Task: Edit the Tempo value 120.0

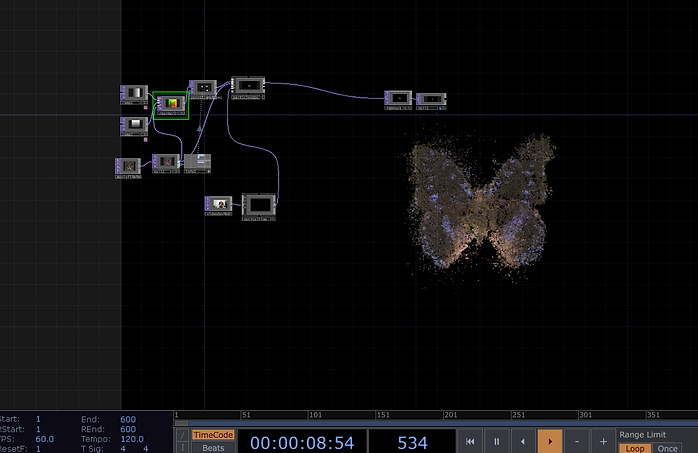Action: coord(132,439)
